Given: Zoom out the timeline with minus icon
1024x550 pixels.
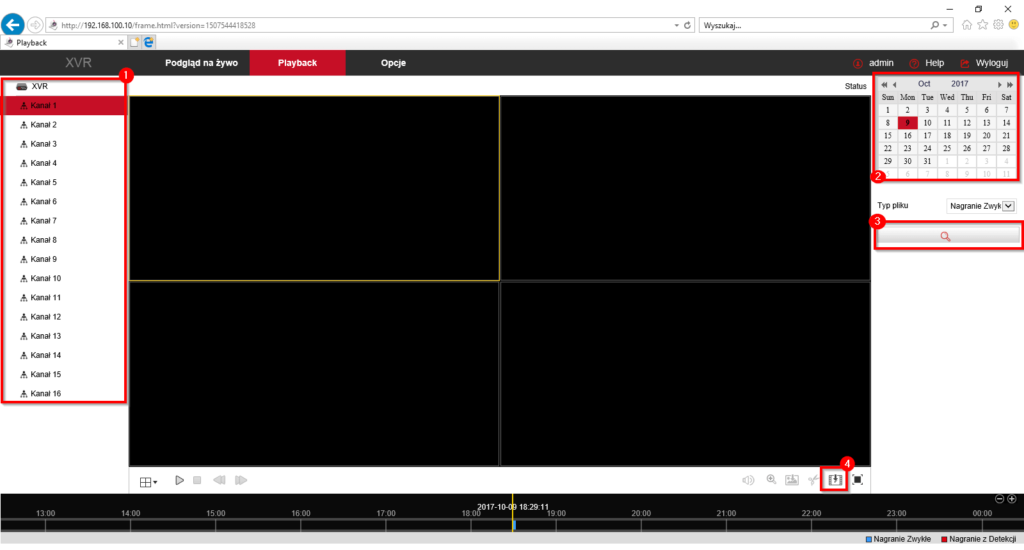Looking at the screenshot, I should [x=999, y=499].
